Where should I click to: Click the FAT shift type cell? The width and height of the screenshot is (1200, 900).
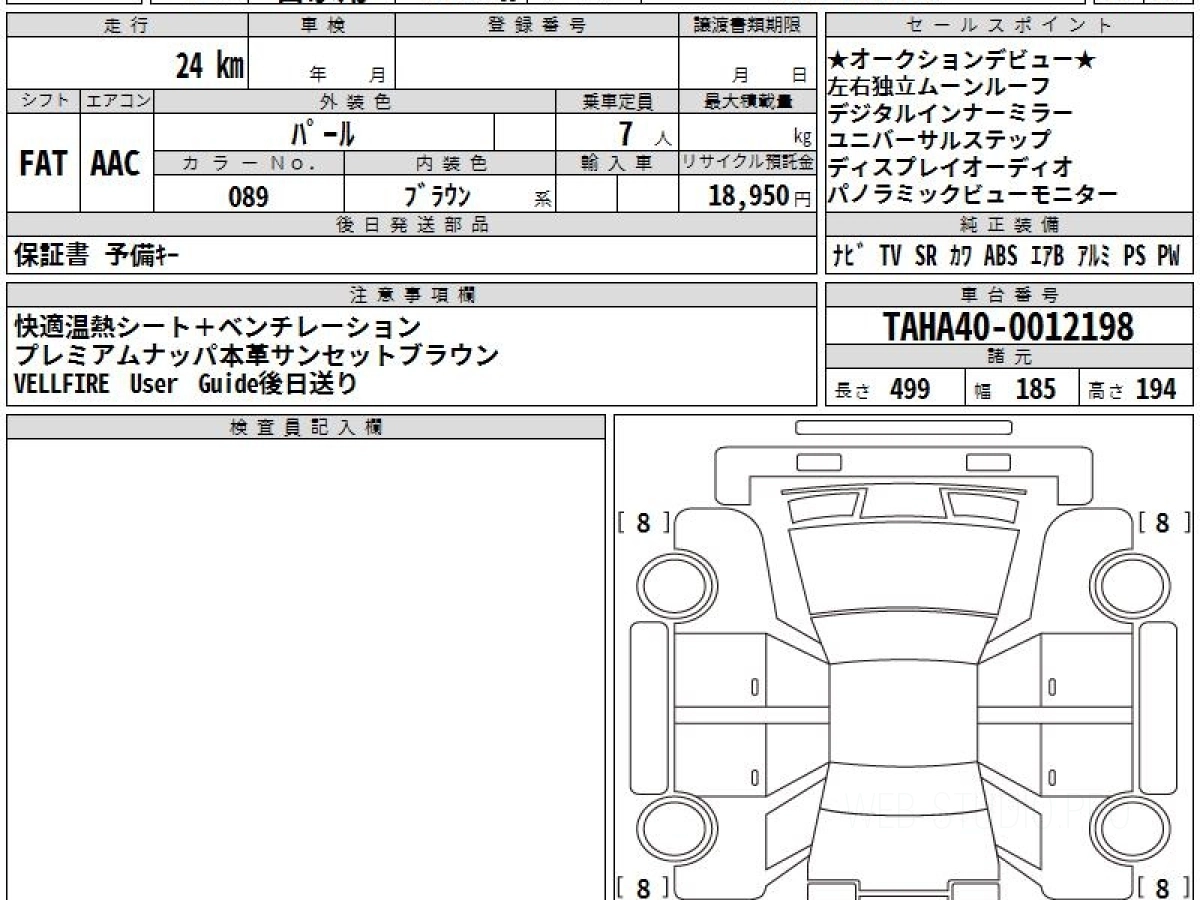43,163
